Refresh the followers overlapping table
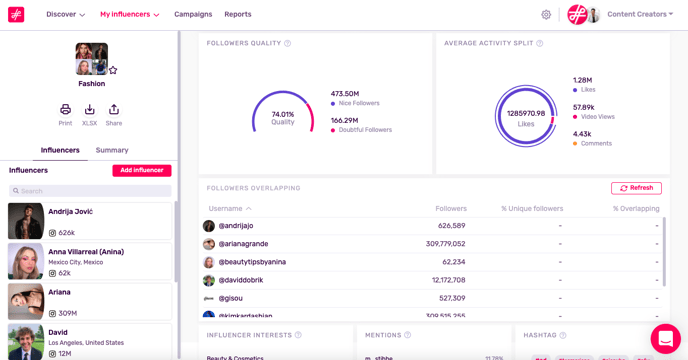 click(636, 188)
